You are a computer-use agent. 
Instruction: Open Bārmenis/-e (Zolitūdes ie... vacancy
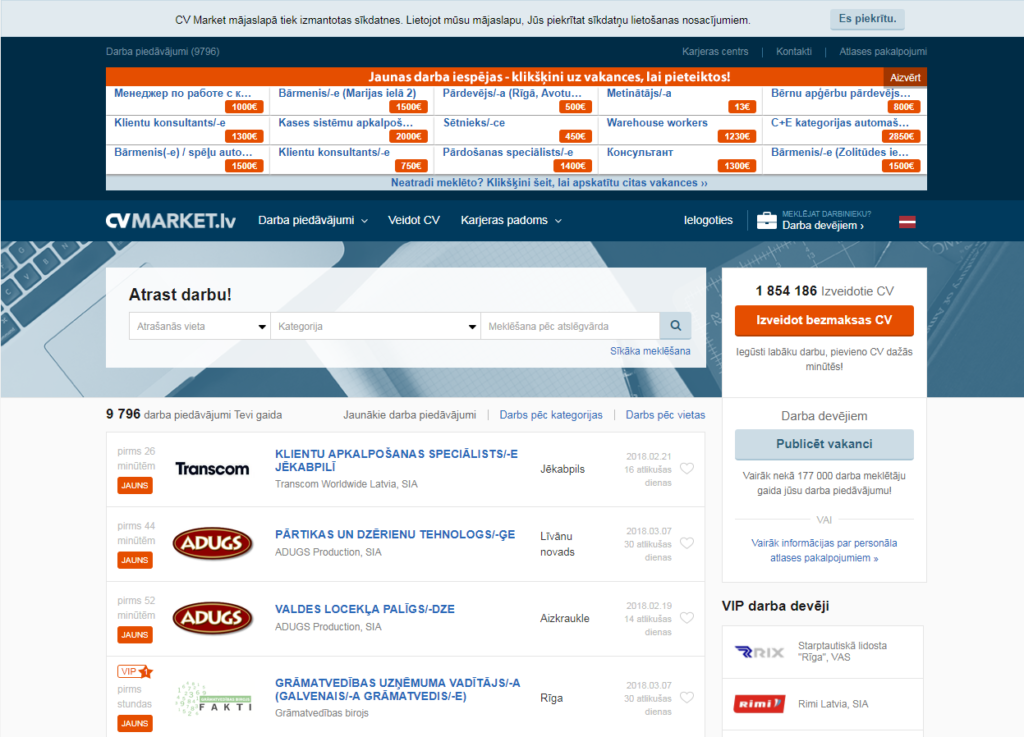pos(840,152)
